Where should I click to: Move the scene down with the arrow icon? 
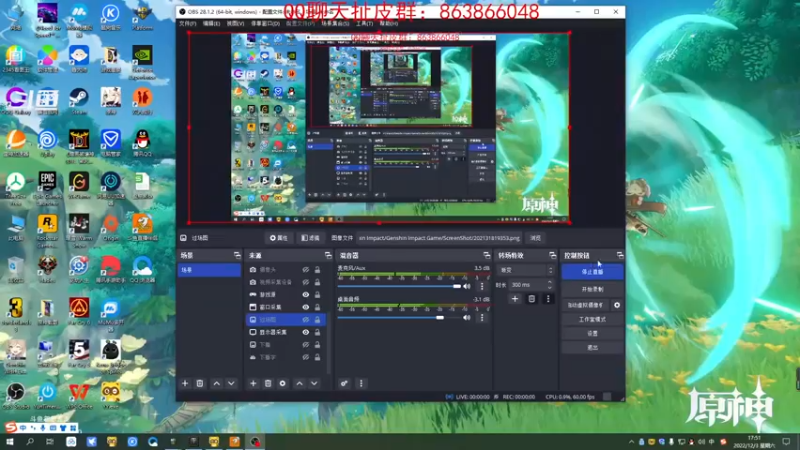(231, 383)
